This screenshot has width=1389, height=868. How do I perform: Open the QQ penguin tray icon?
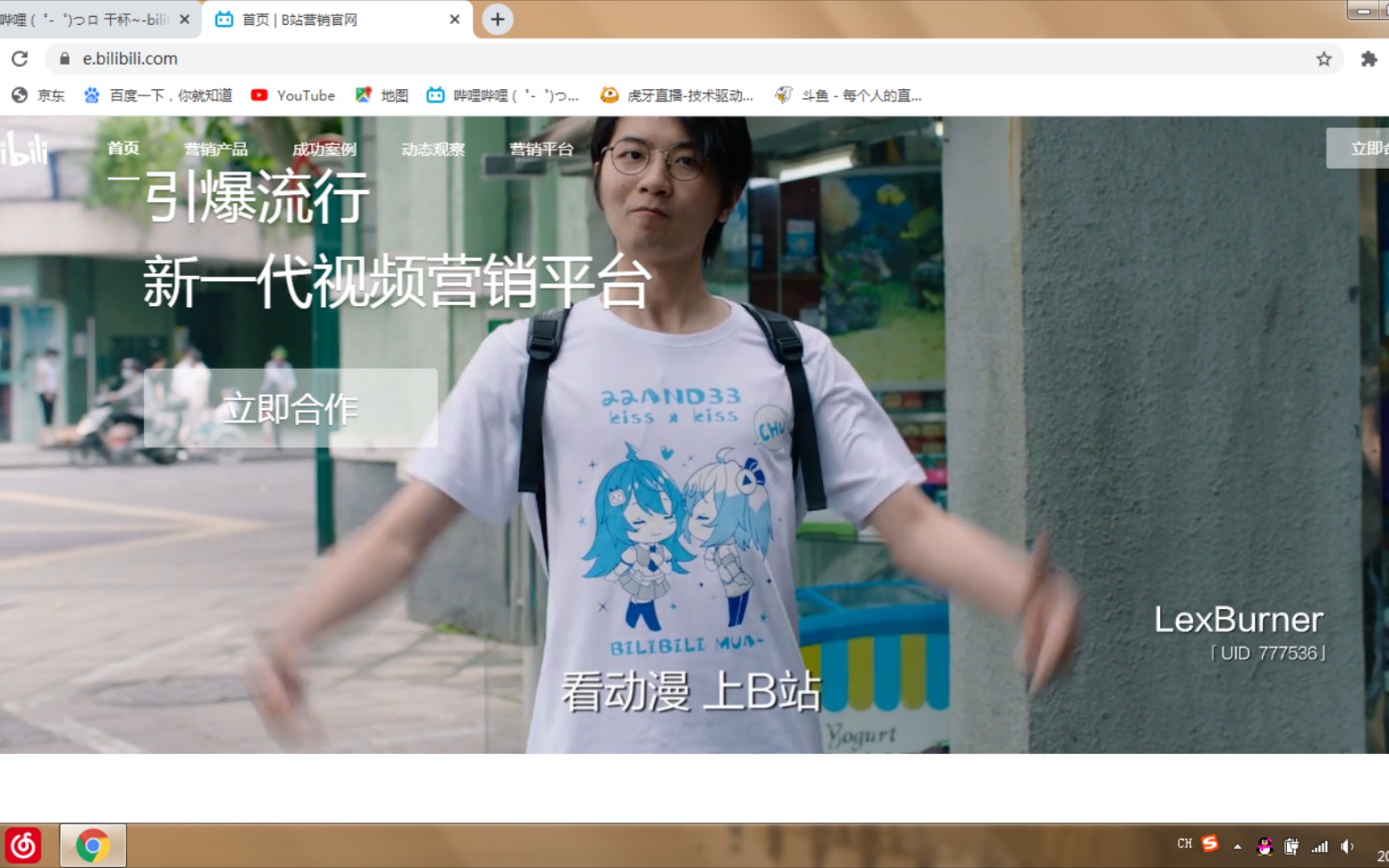(1264, 846)
